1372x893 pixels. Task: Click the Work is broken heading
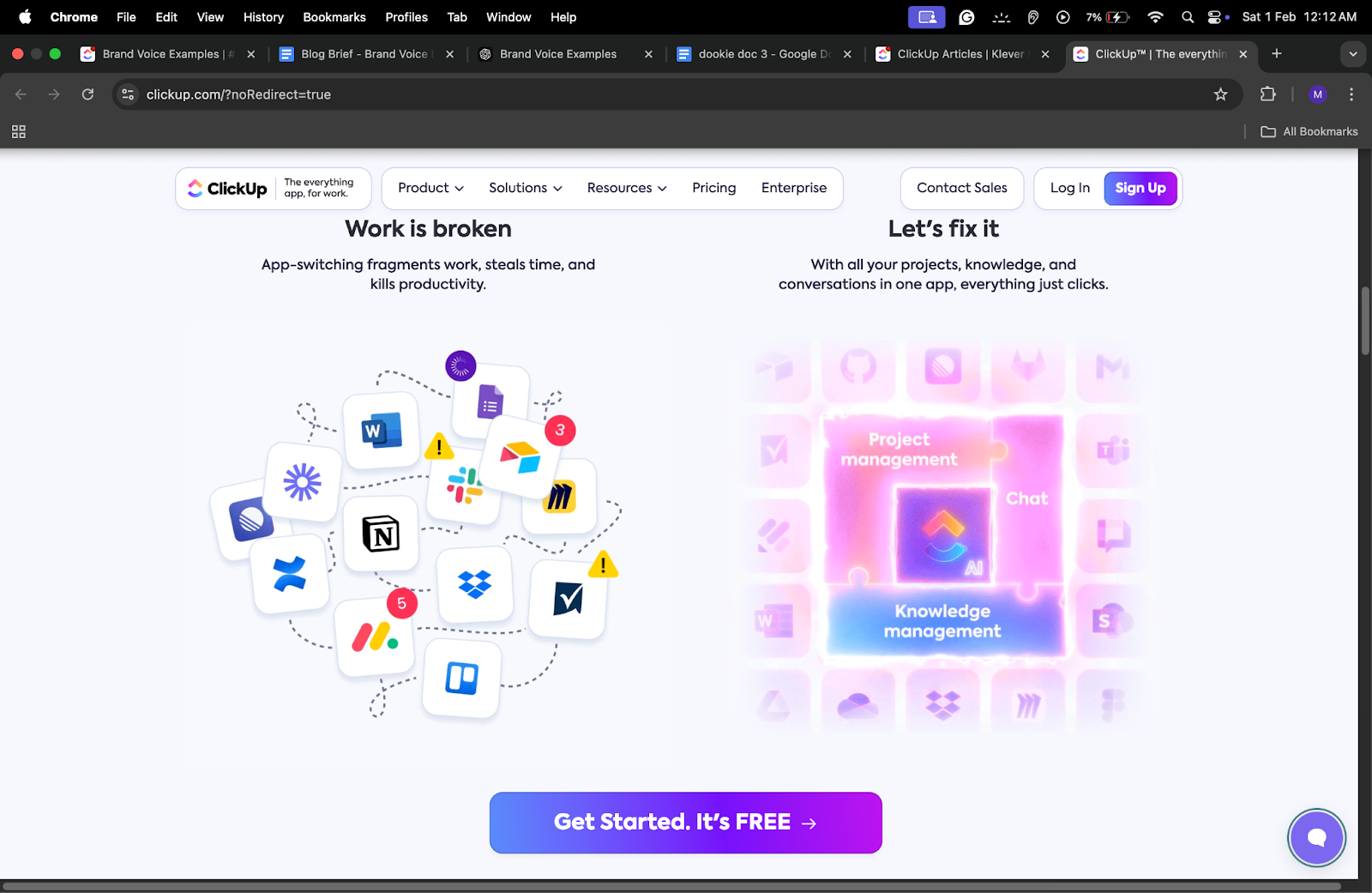pyautogui.click(x=428, y=229)
